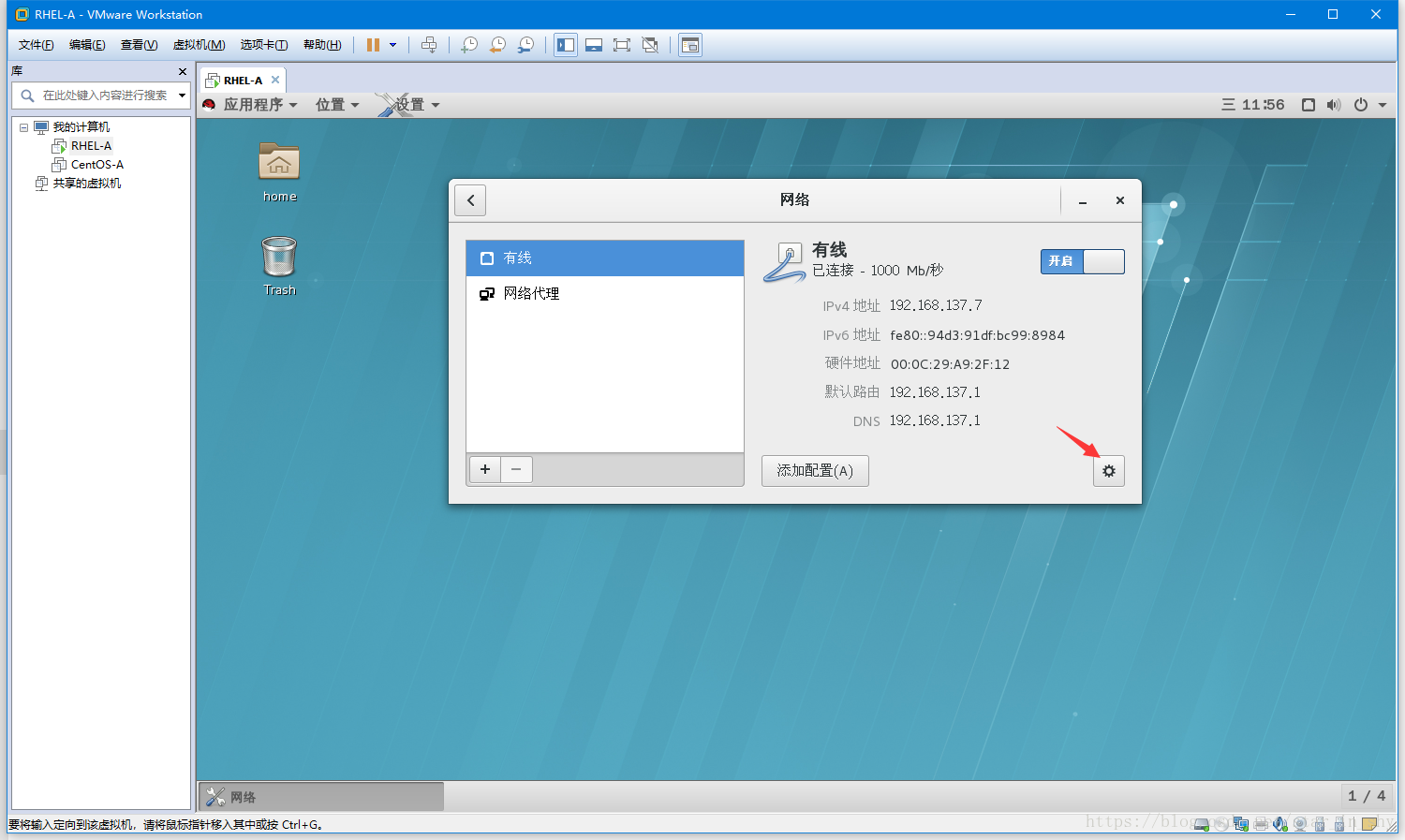Add a new connection with the plus button
The height and width of the screenshot is (840, 1405).
[485, 469]
